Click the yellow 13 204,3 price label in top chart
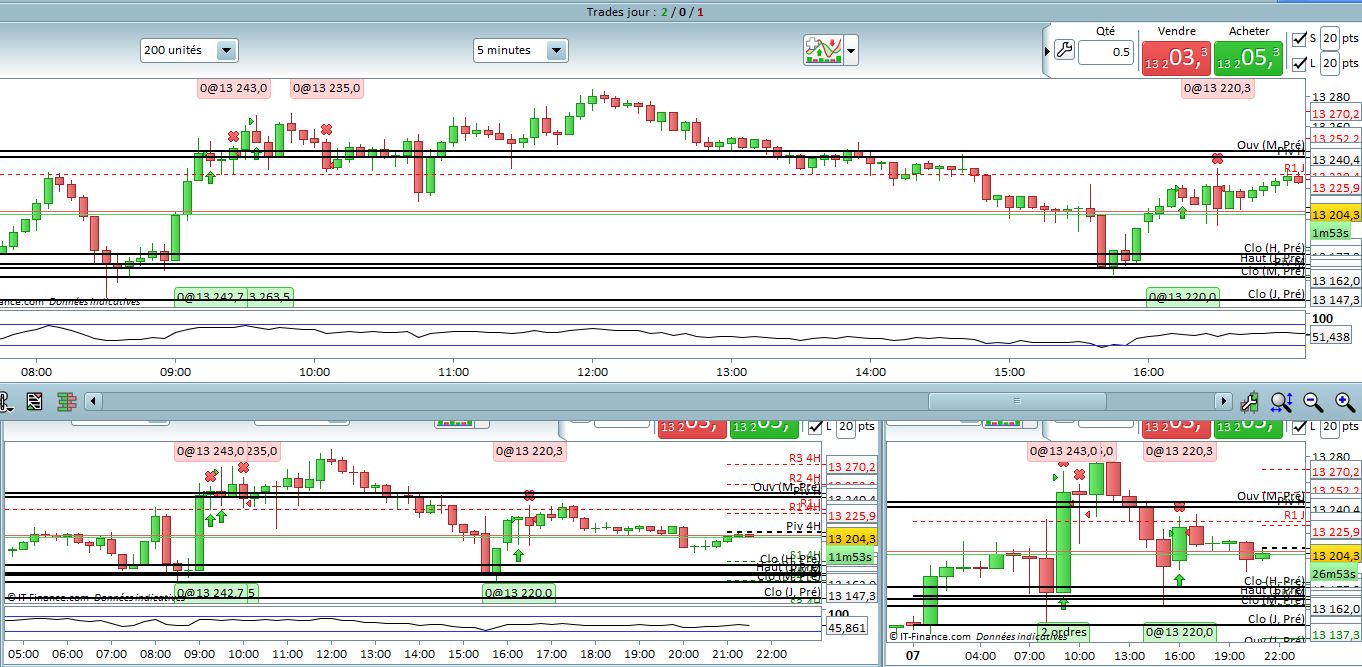This screenshot has height=667, width=1362. click(x=1335, y=215)
